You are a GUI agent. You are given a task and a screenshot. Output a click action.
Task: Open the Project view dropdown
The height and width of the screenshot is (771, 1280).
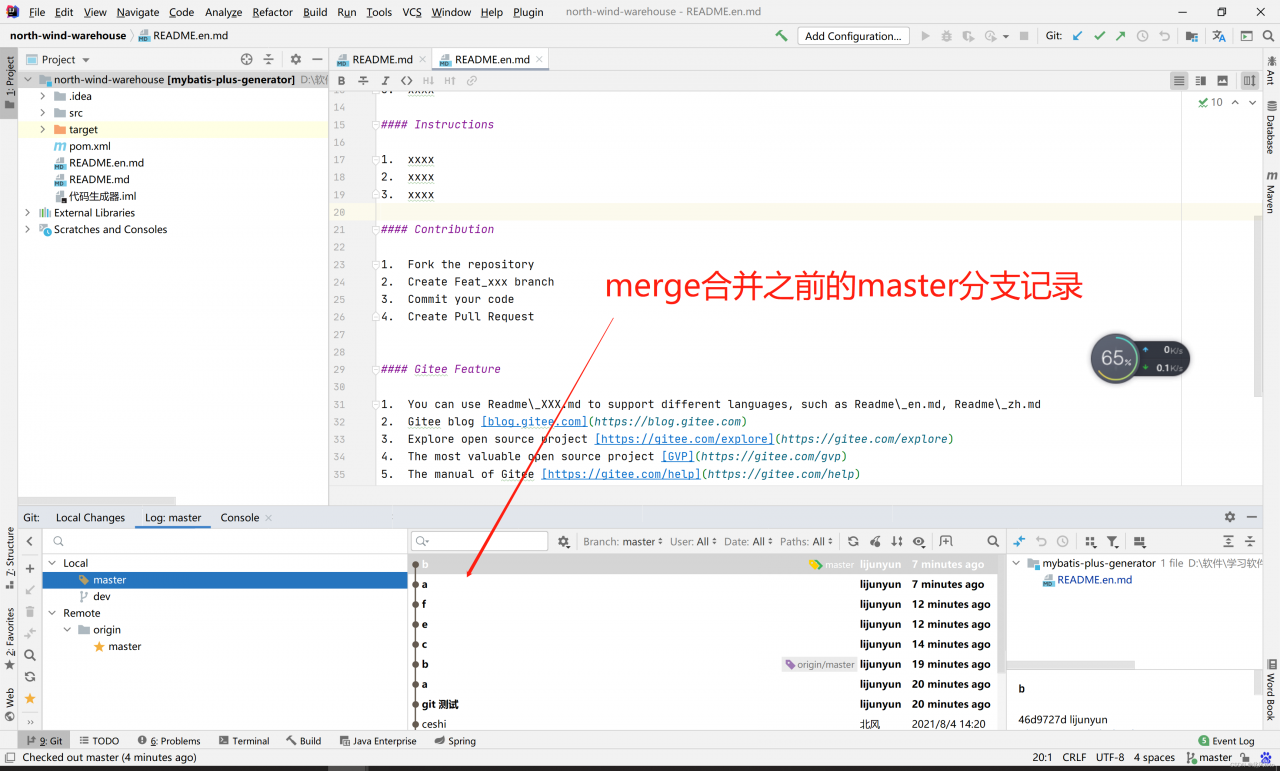pos(66,60)
